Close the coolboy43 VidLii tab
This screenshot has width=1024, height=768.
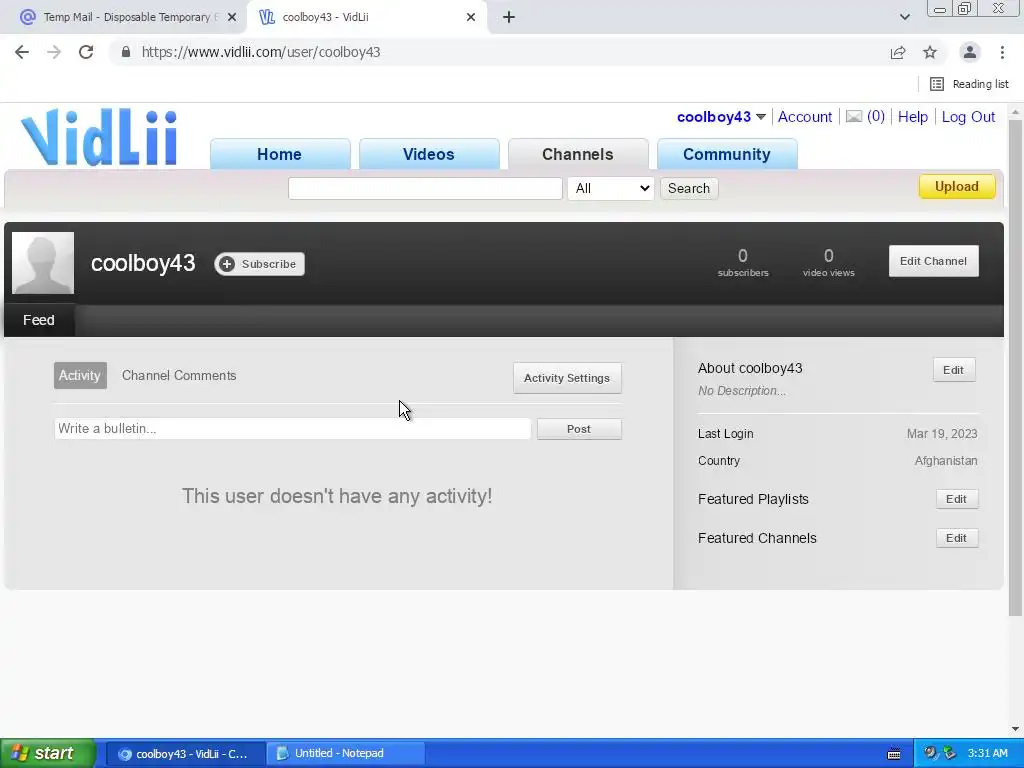471,17
